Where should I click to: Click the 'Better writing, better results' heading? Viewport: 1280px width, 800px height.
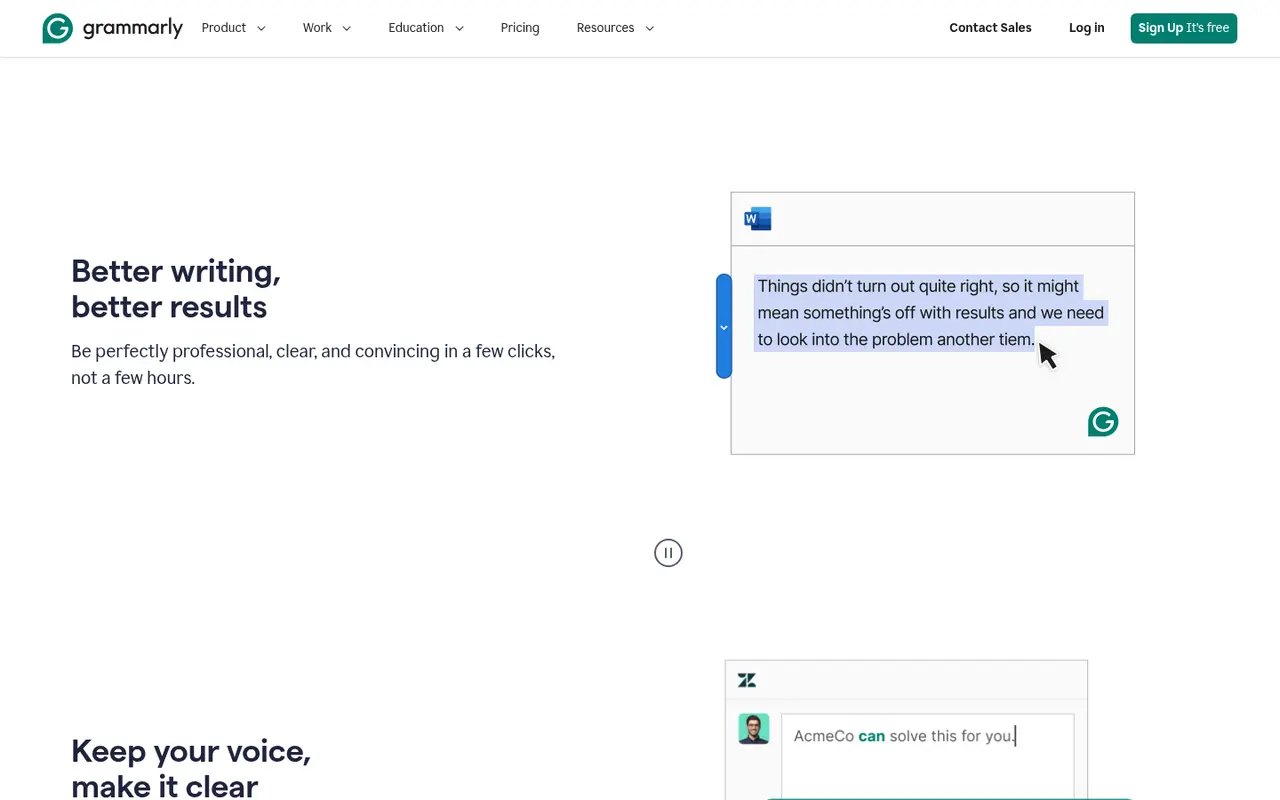click(176, 289)
